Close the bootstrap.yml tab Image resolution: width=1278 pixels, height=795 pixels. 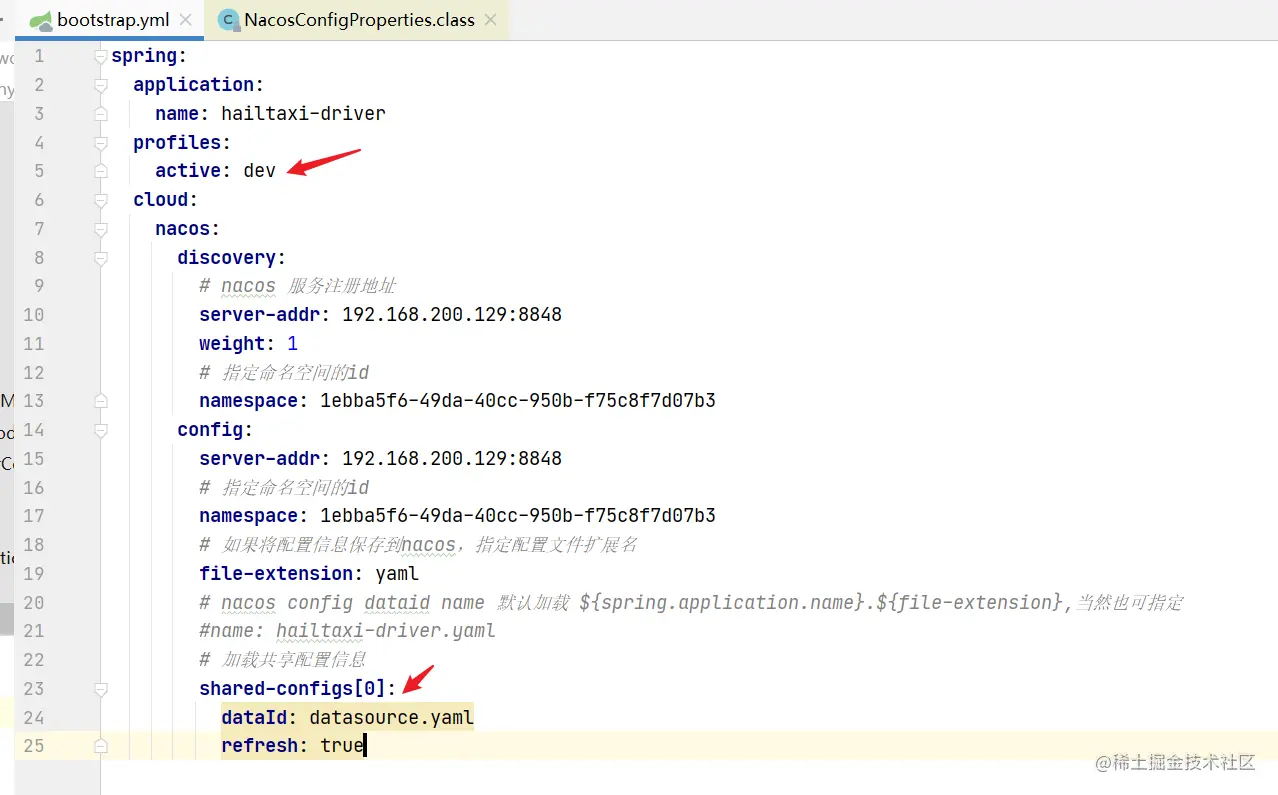[186, 20]
